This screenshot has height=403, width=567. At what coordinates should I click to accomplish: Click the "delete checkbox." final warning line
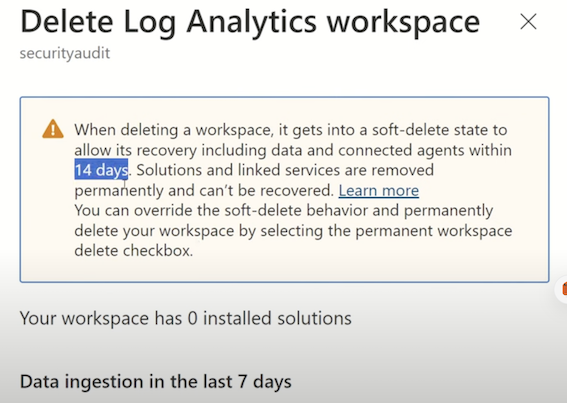134,250
